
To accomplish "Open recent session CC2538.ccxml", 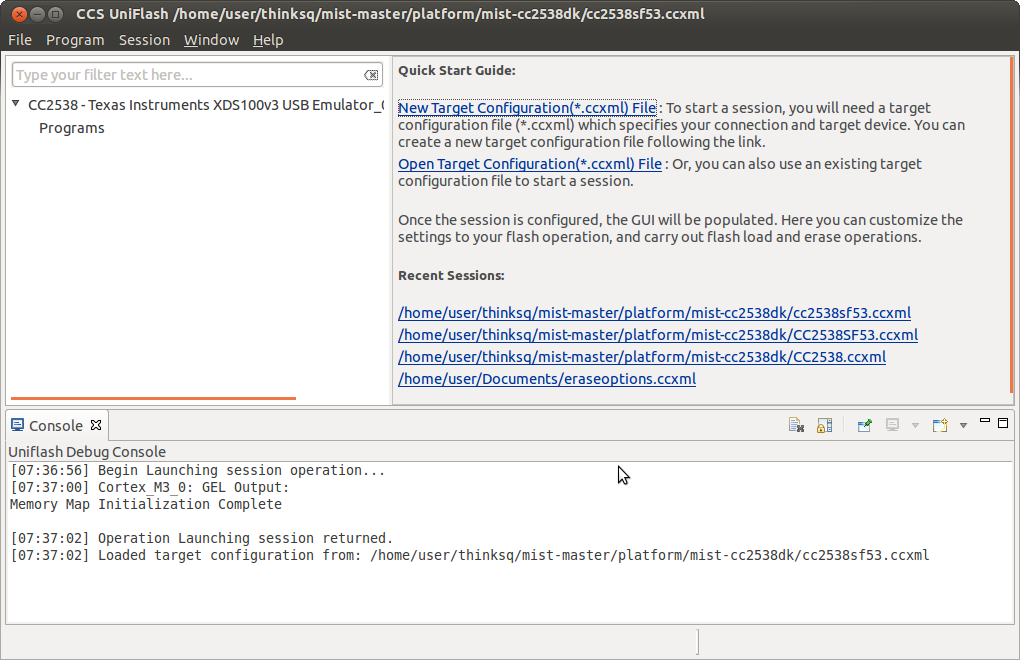I will tap(641, 357).
